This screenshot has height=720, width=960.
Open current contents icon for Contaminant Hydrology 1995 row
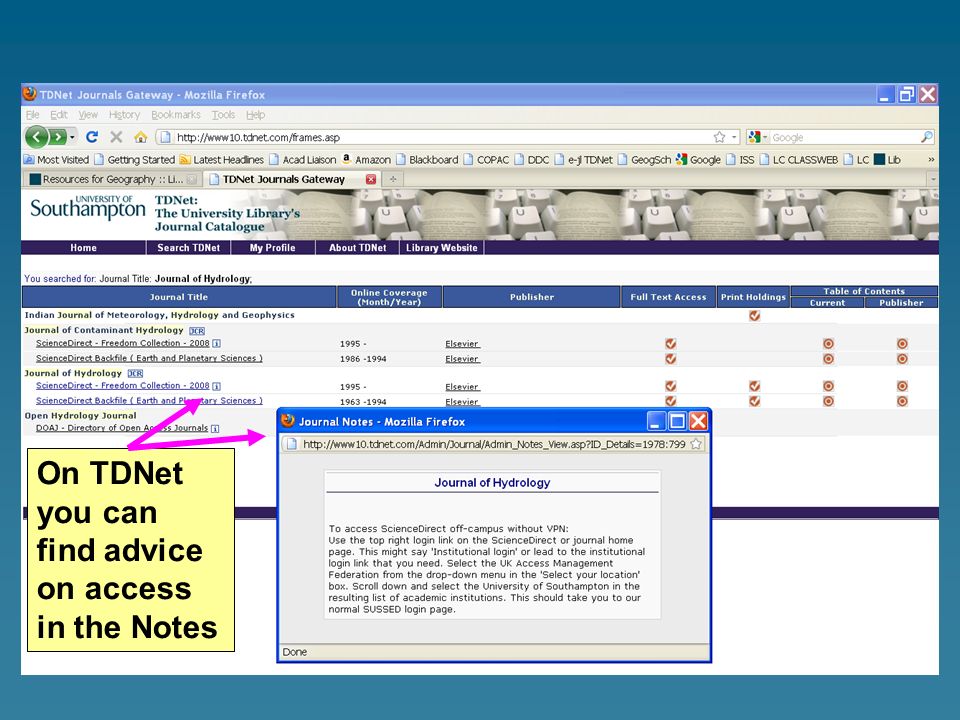pyautogui.click(x=828, y=343)
